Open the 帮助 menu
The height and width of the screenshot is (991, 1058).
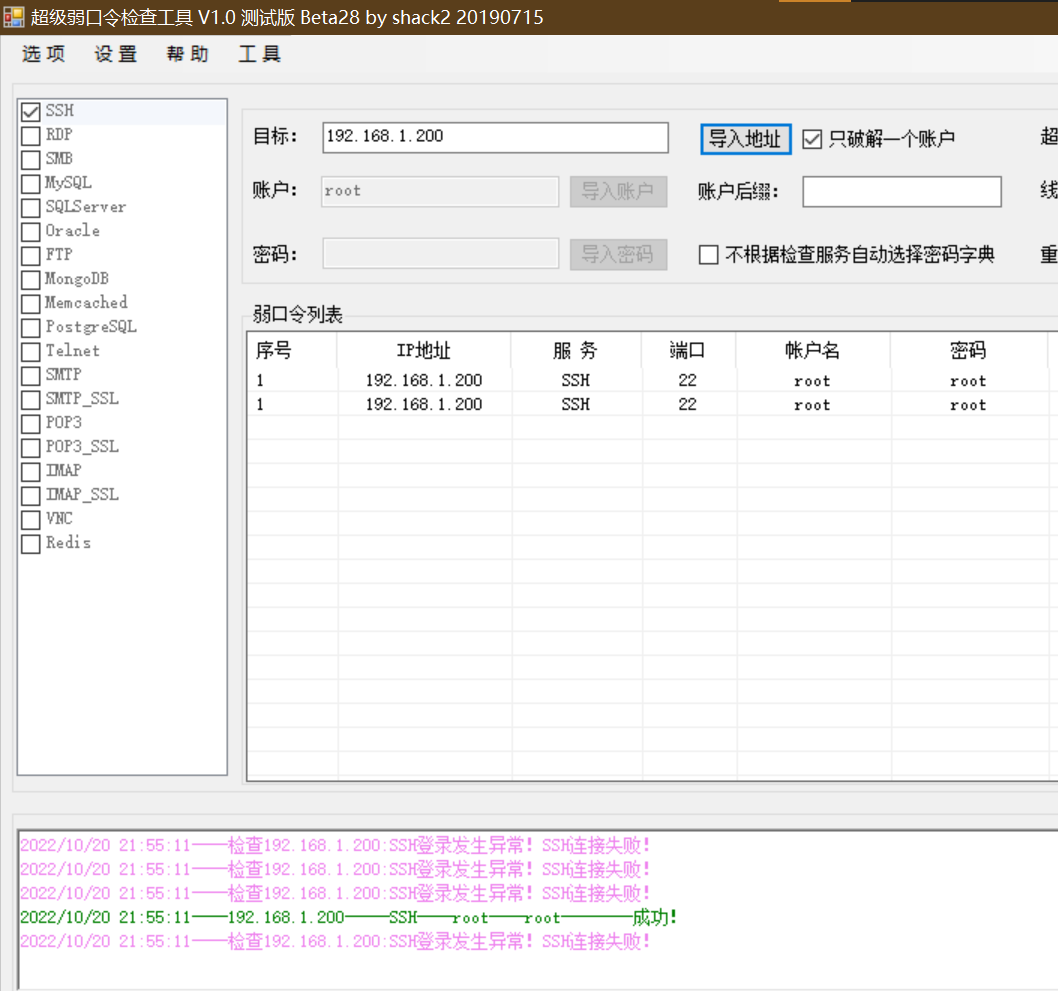coord(188,54)
